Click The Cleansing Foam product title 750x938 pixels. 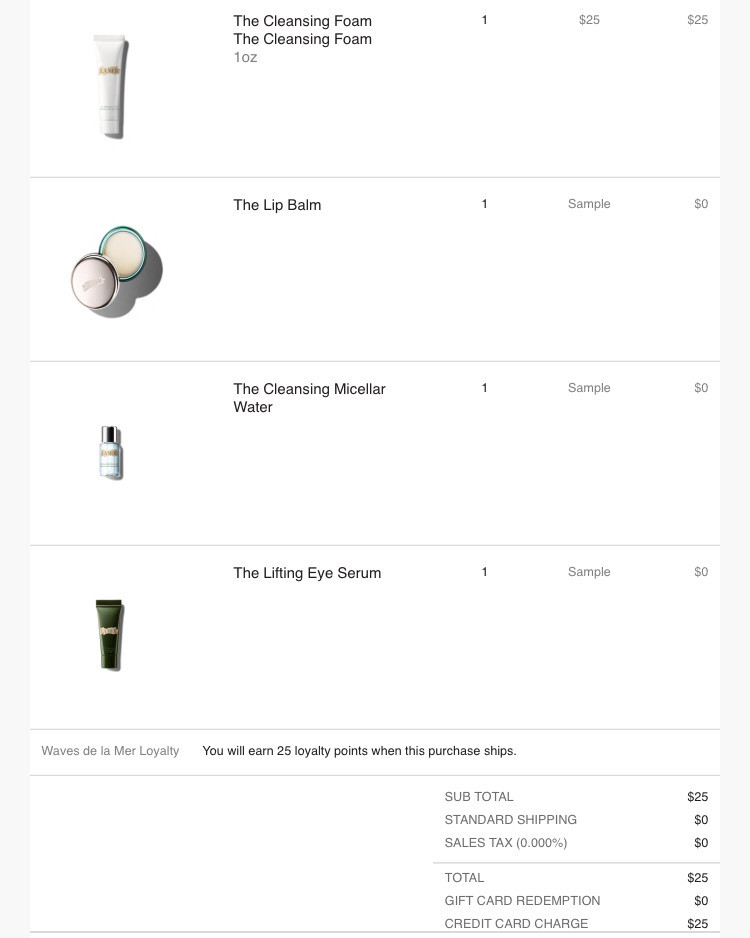pos(302,21)
